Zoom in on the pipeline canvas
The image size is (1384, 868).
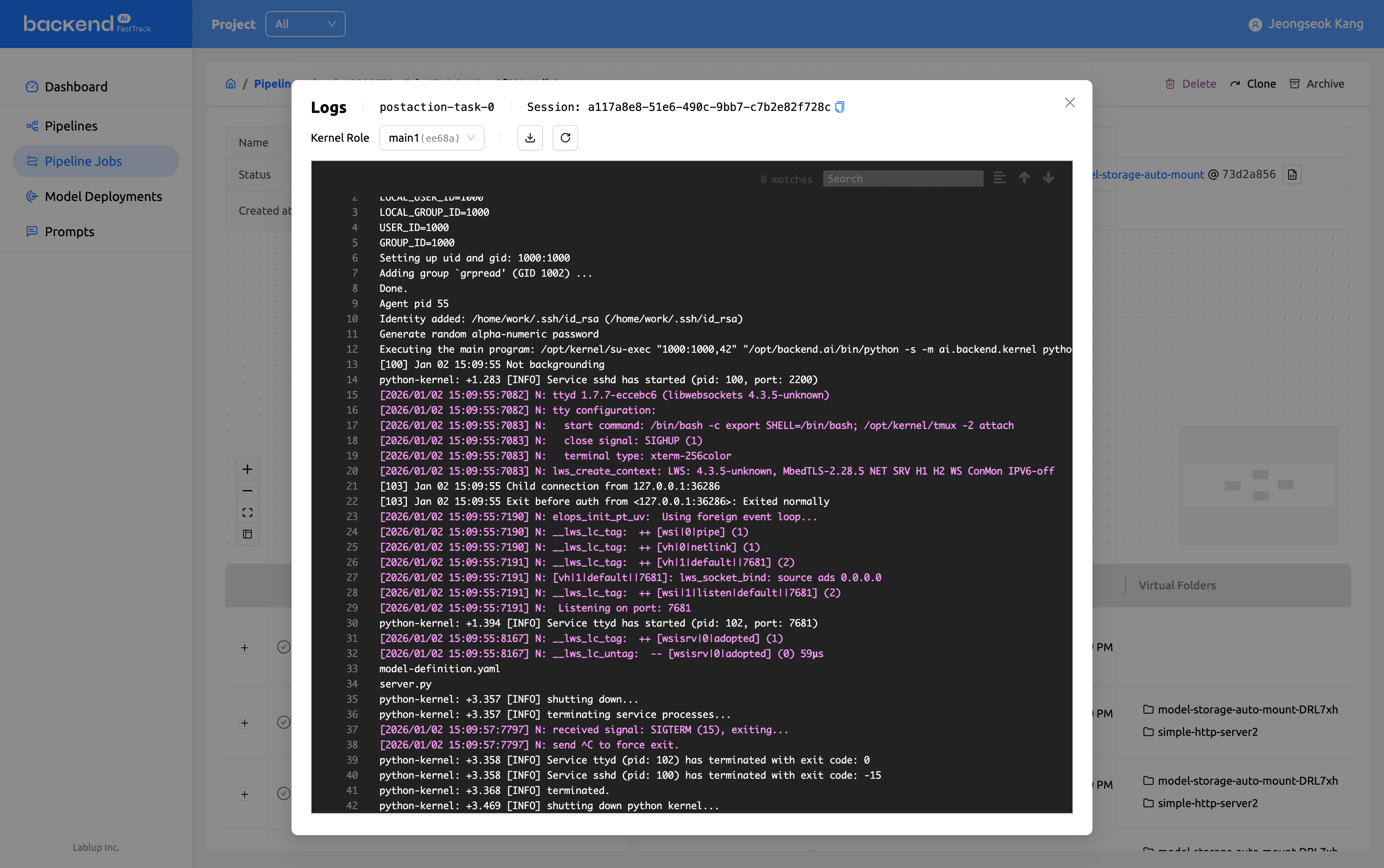247,468
